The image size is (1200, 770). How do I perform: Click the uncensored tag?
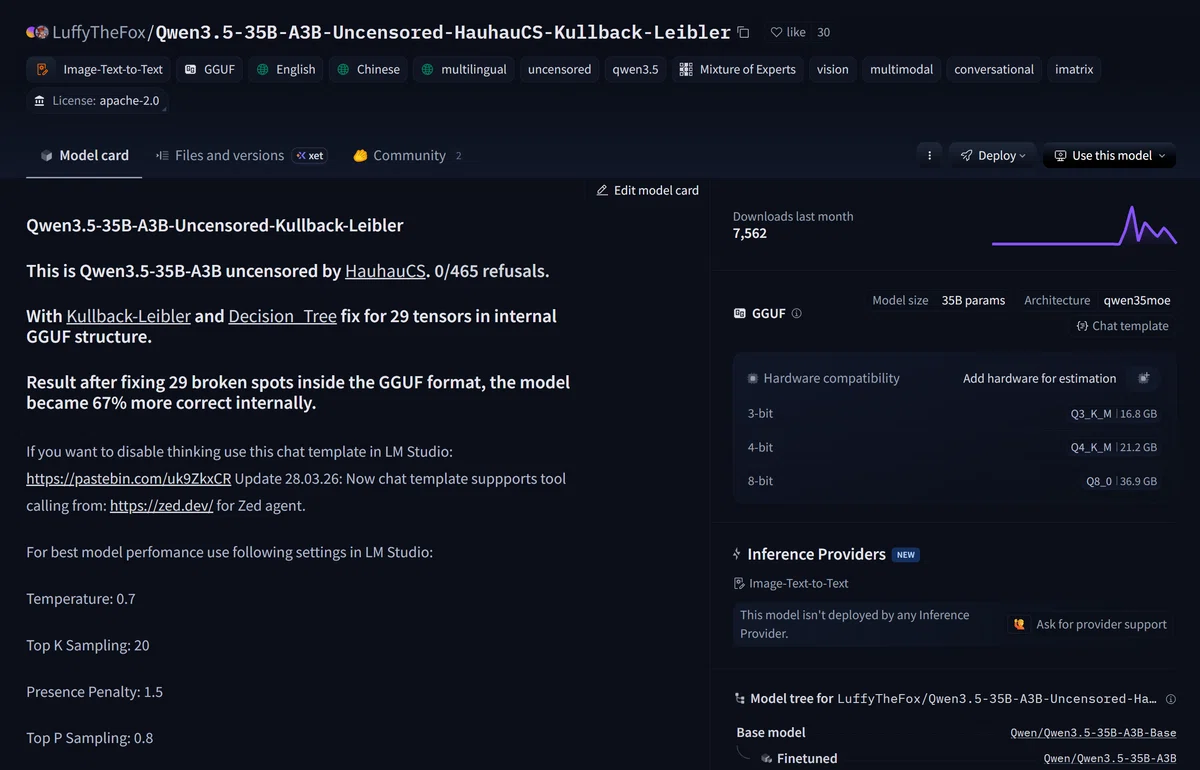coord(559,69)
